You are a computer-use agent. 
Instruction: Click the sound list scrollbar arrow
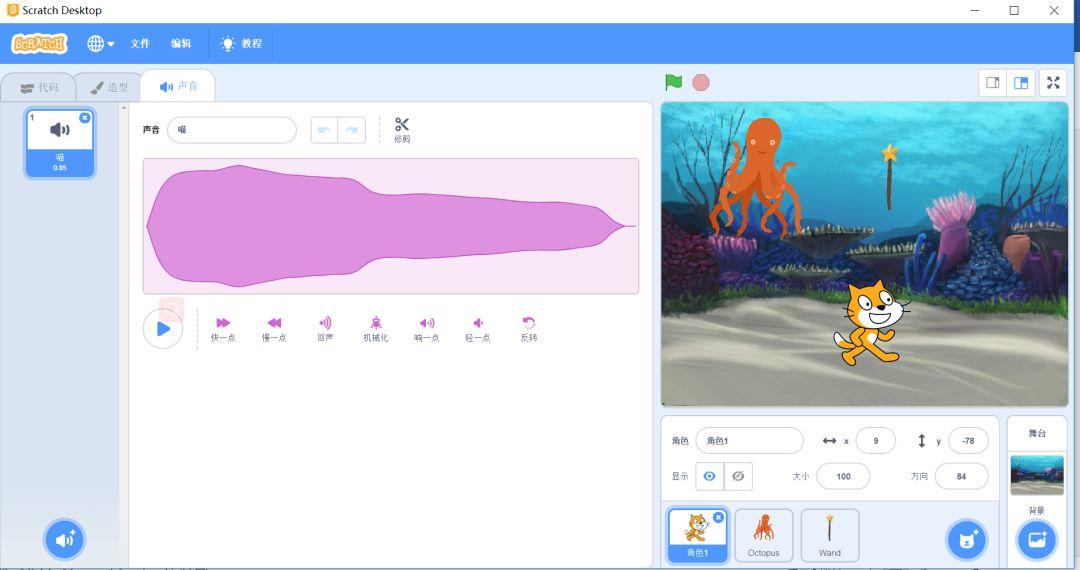tap(124, 107)
